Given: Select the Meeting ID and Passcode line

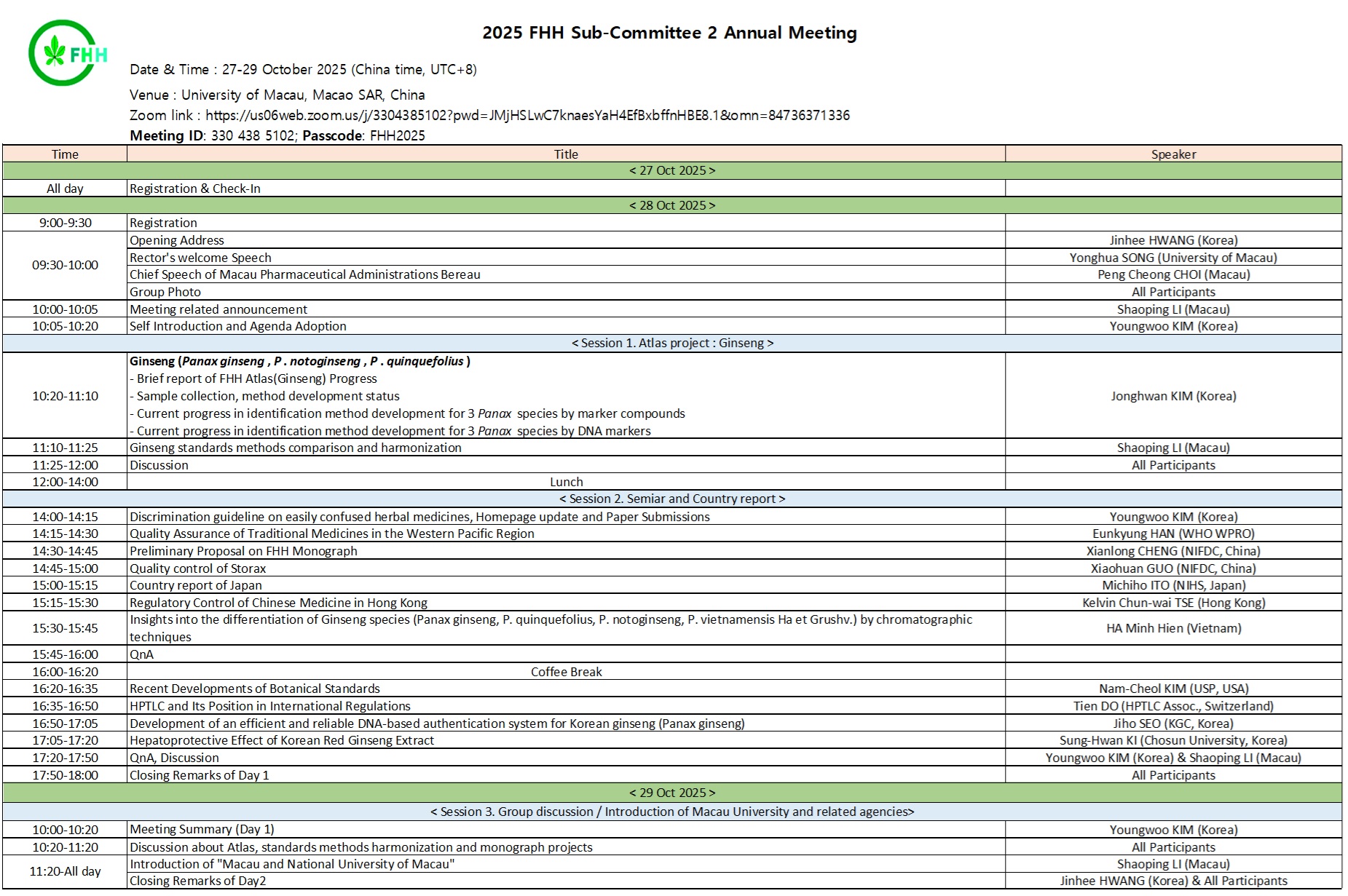Looking at the screenshot, I should coord(277,135).
